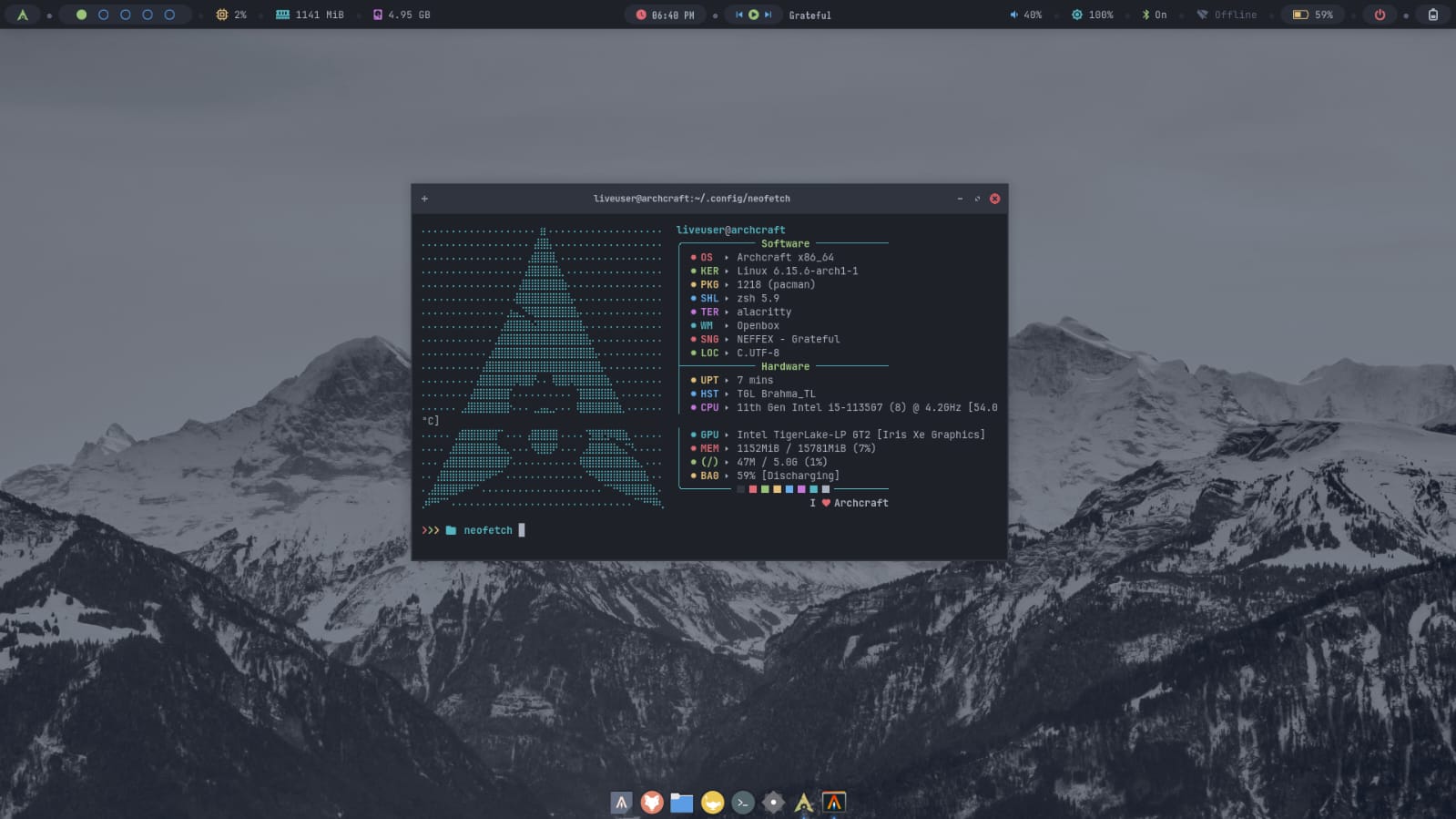Click the plus button in the terminal titlebar
This screenshot has width=1456, height=819.
point(424,199)
